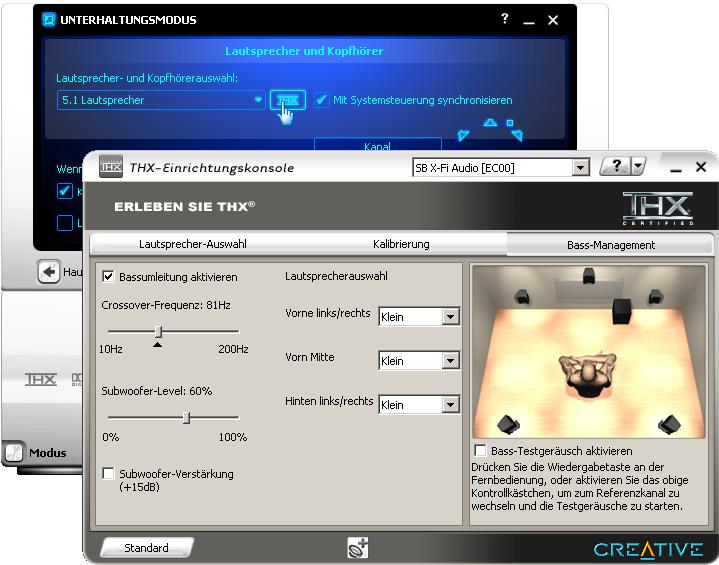Screen dimensions: 719x565
Task: Click the 200Hz label
Action: pyautogui.click(x=233, y=349)
